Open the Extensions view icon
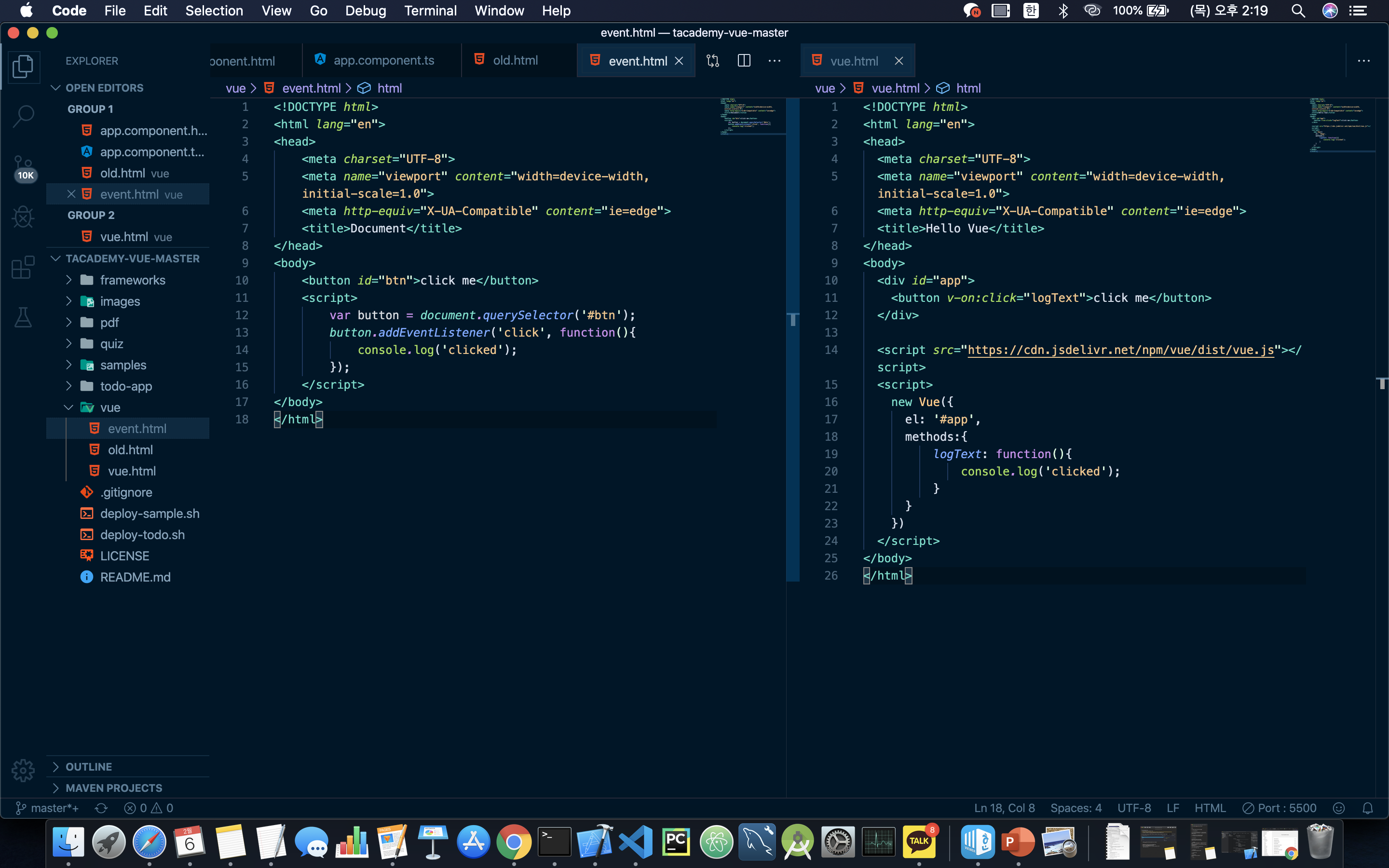Screen dimensions: 1389x868 23,268
